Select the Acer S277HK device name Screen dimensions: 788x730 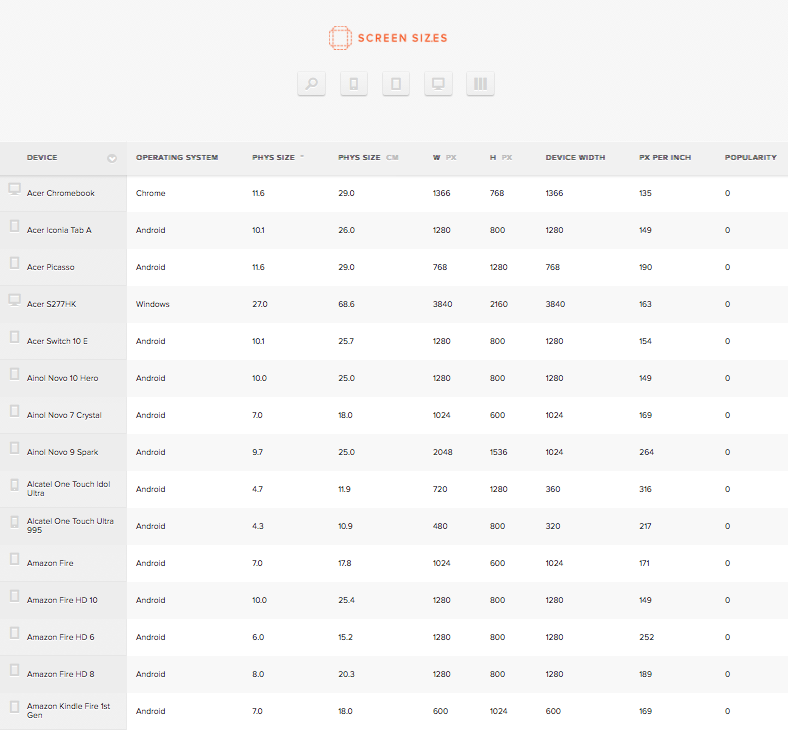(x=52, y=304)
